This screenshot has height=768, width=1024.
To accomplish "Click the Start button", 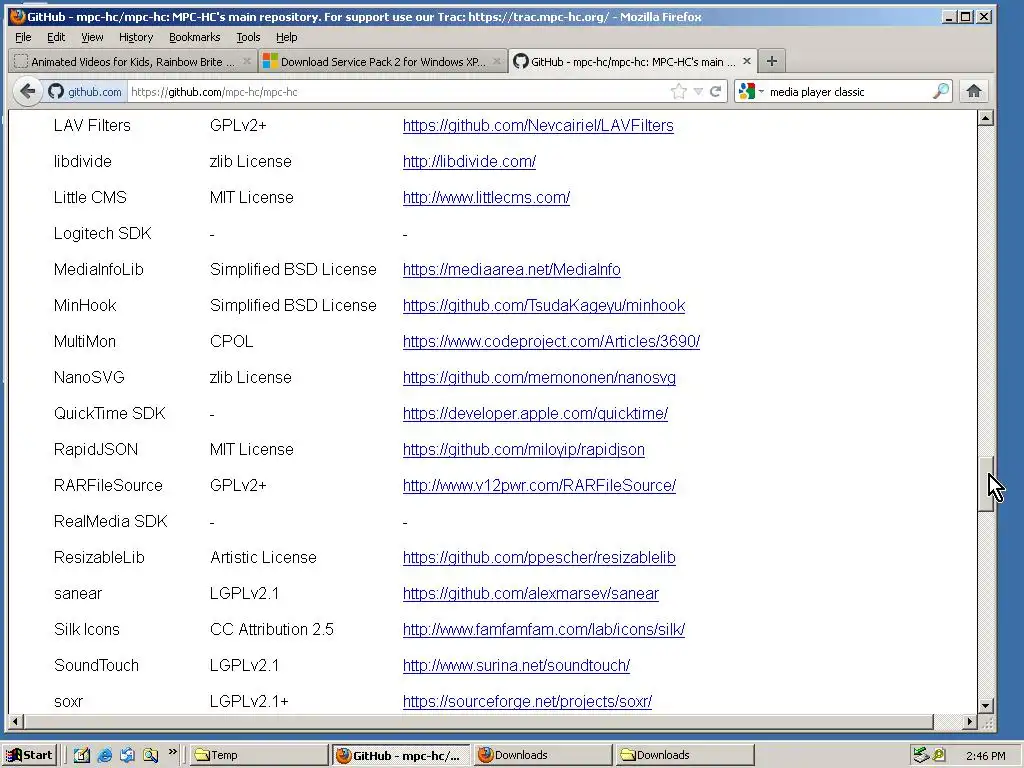I will pyautogui.click(x=30, y=755).
